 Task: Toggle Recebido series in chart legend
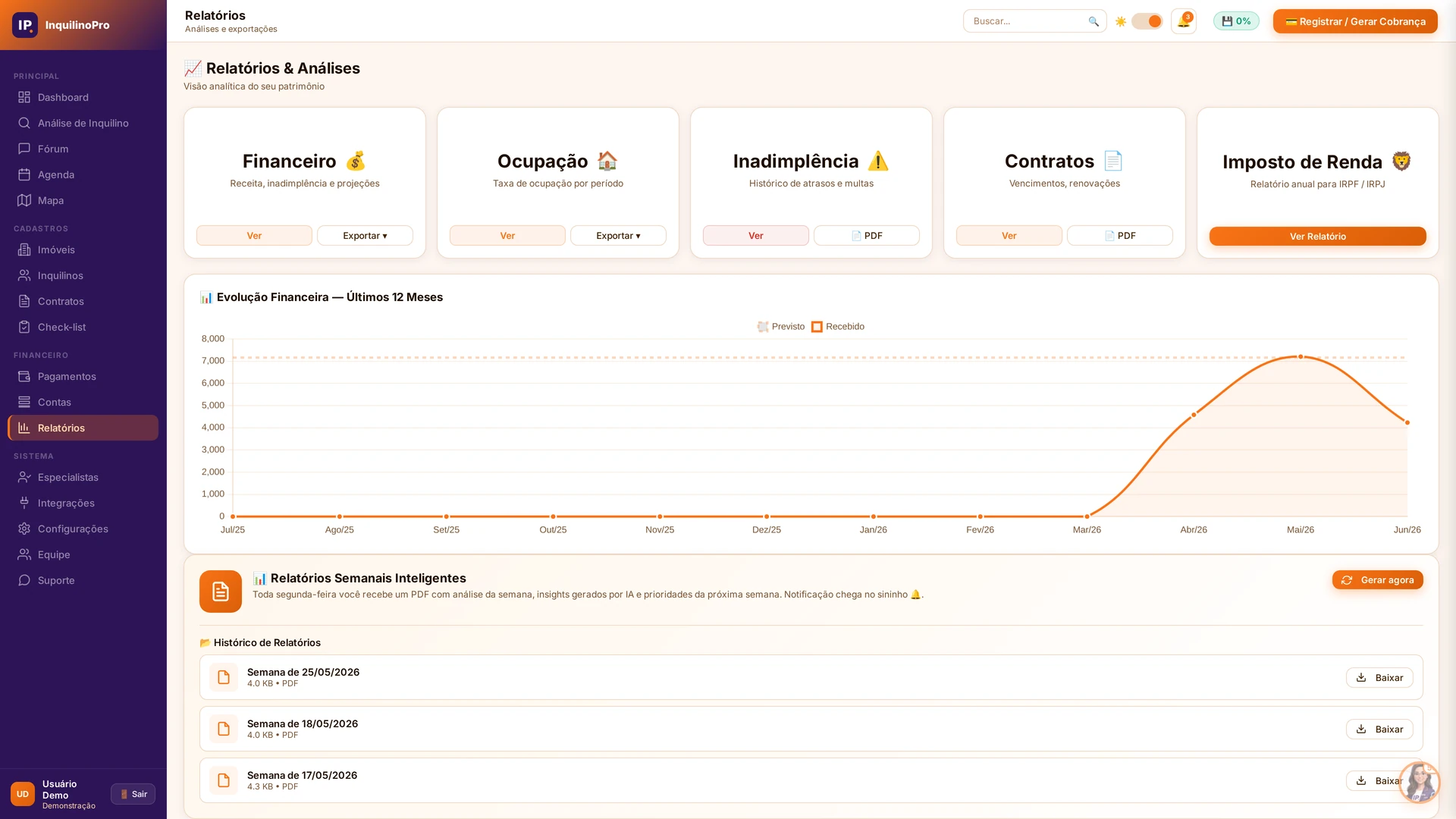[x=838, y=327]
